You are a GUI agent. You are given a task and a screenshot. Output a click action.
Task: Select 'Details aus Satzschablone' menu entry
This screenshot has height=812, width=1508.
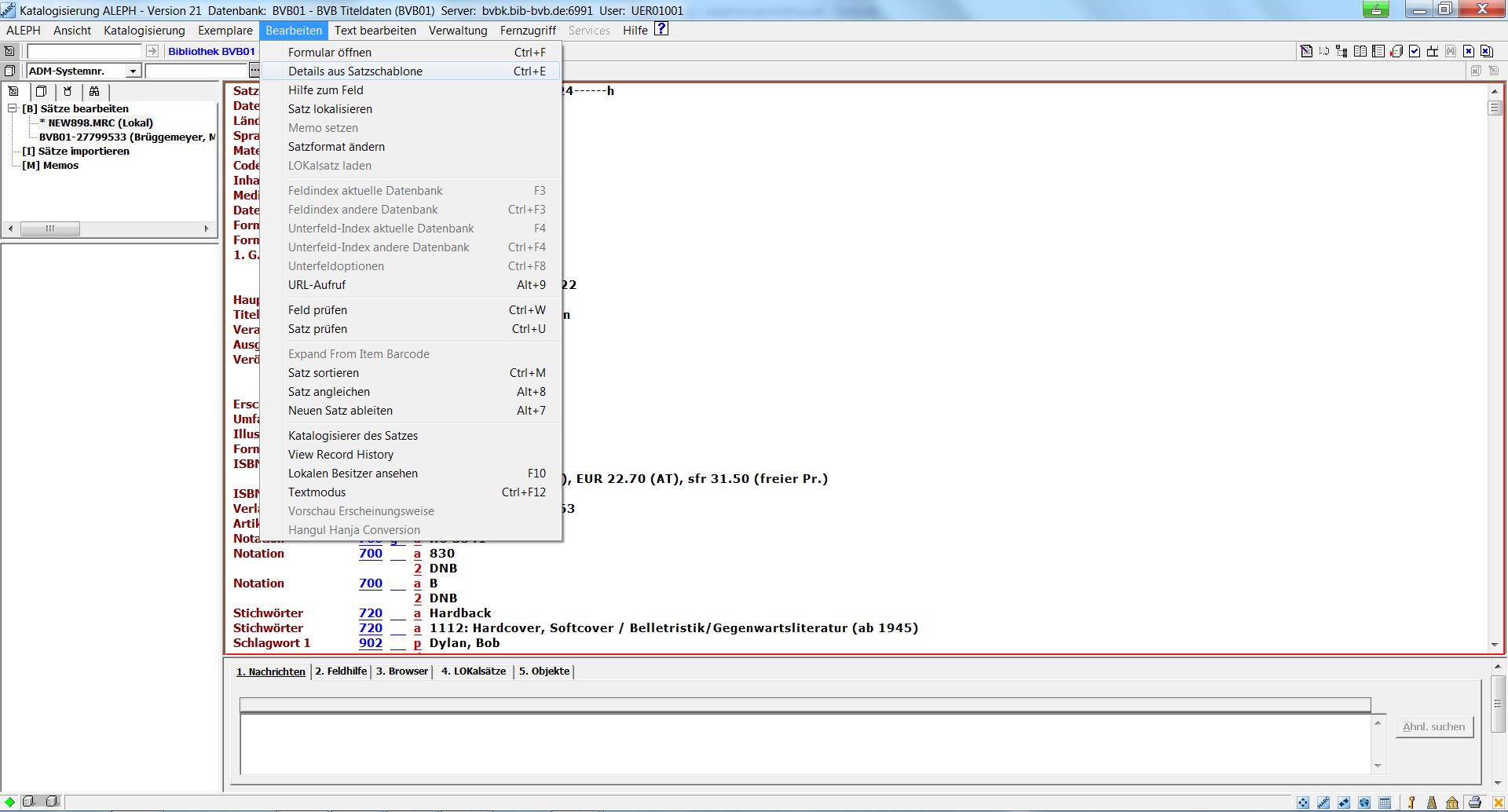(x=355, y=71)
